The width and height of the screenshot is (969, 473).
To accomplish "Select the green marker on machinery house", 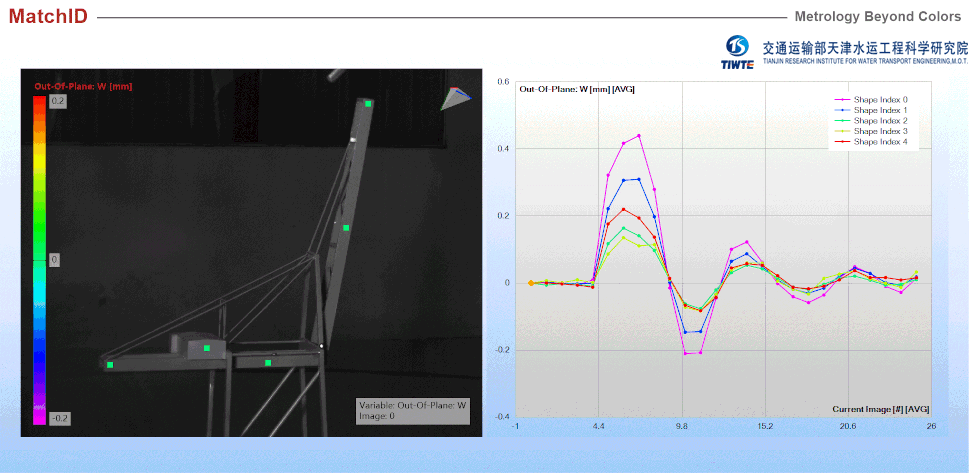I will click(207, 348).
